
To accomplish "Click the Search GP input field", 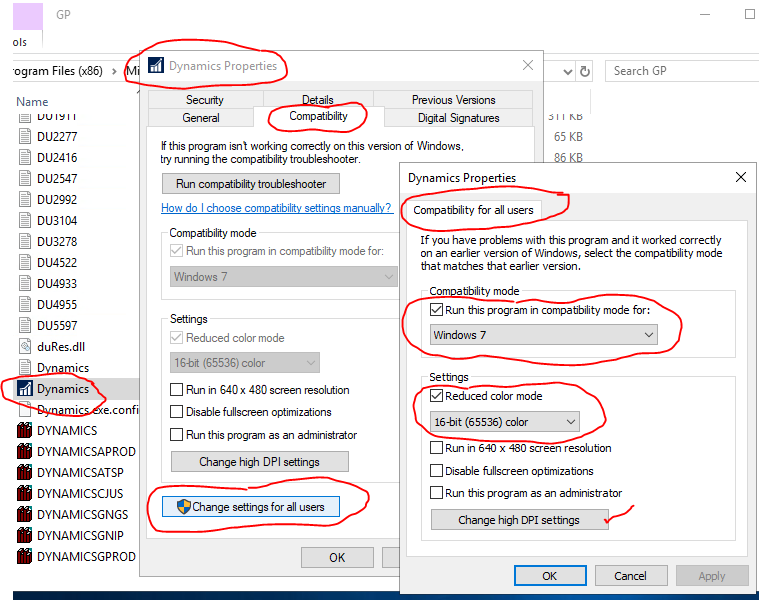I will tap(683, 71).
